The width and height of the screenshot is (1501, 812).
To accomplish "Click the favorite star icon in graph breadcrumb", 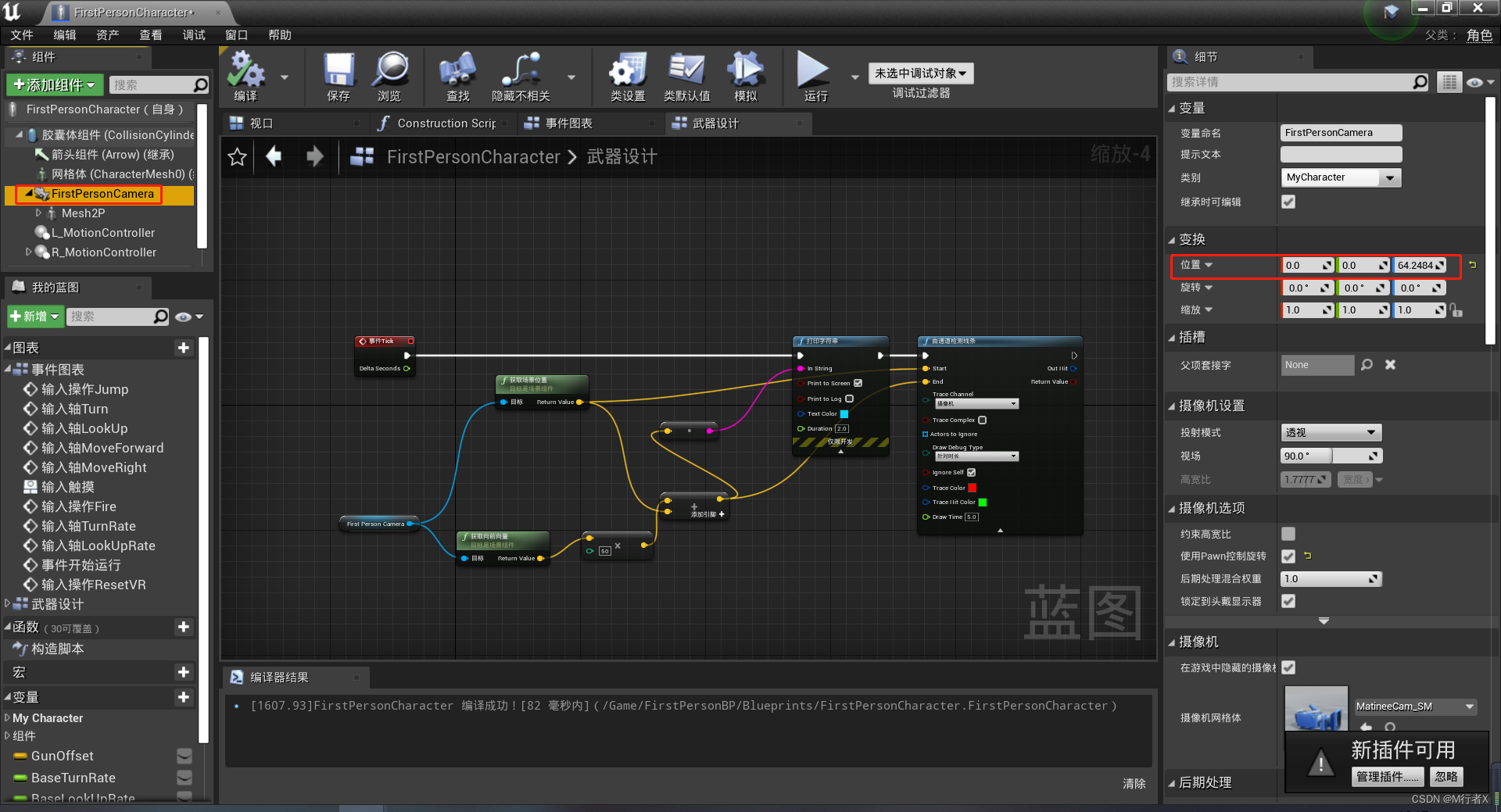I will pyautogui.click(x=238, y=157).
